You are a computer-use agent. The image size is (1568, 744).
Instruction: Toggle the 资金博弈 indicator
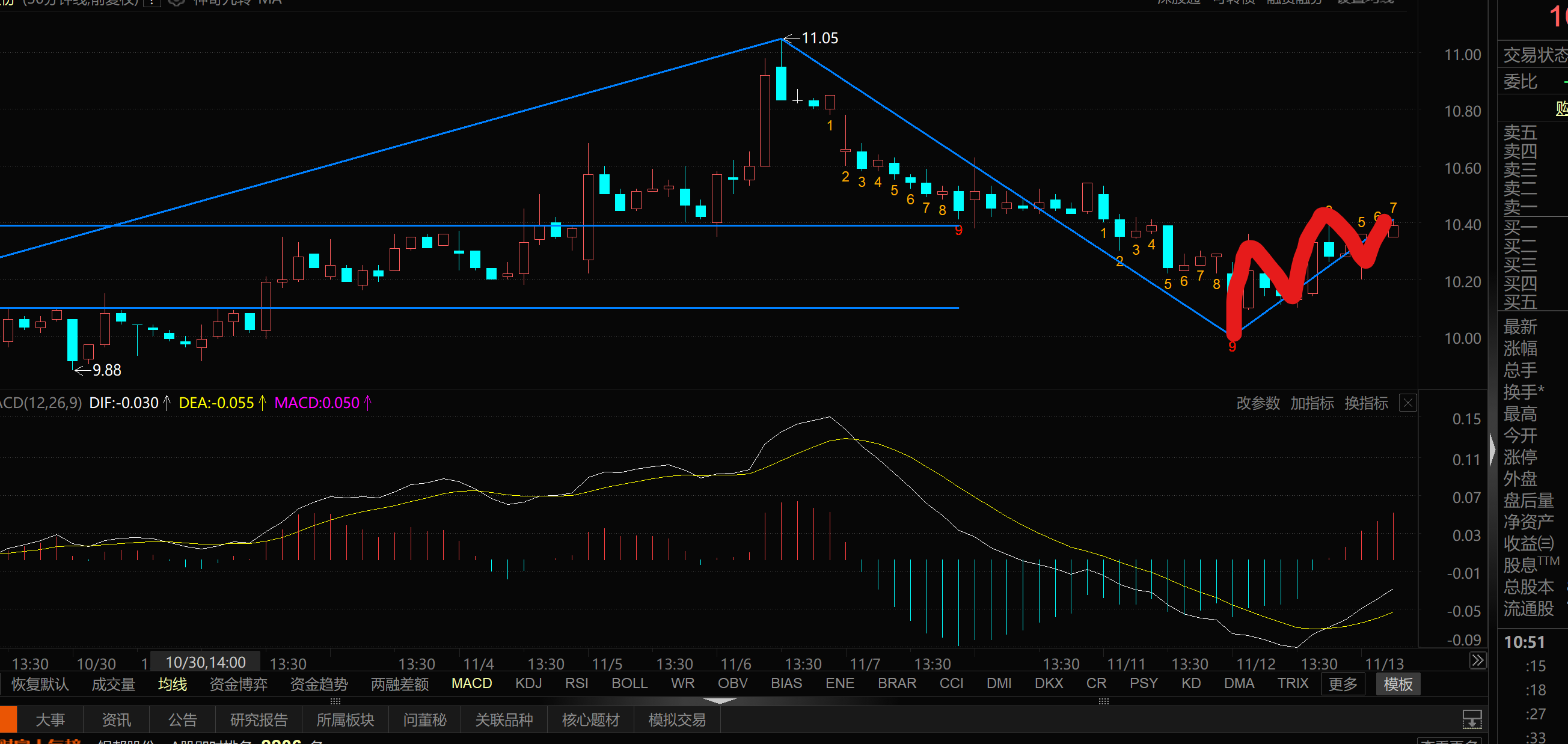point(238,684)
